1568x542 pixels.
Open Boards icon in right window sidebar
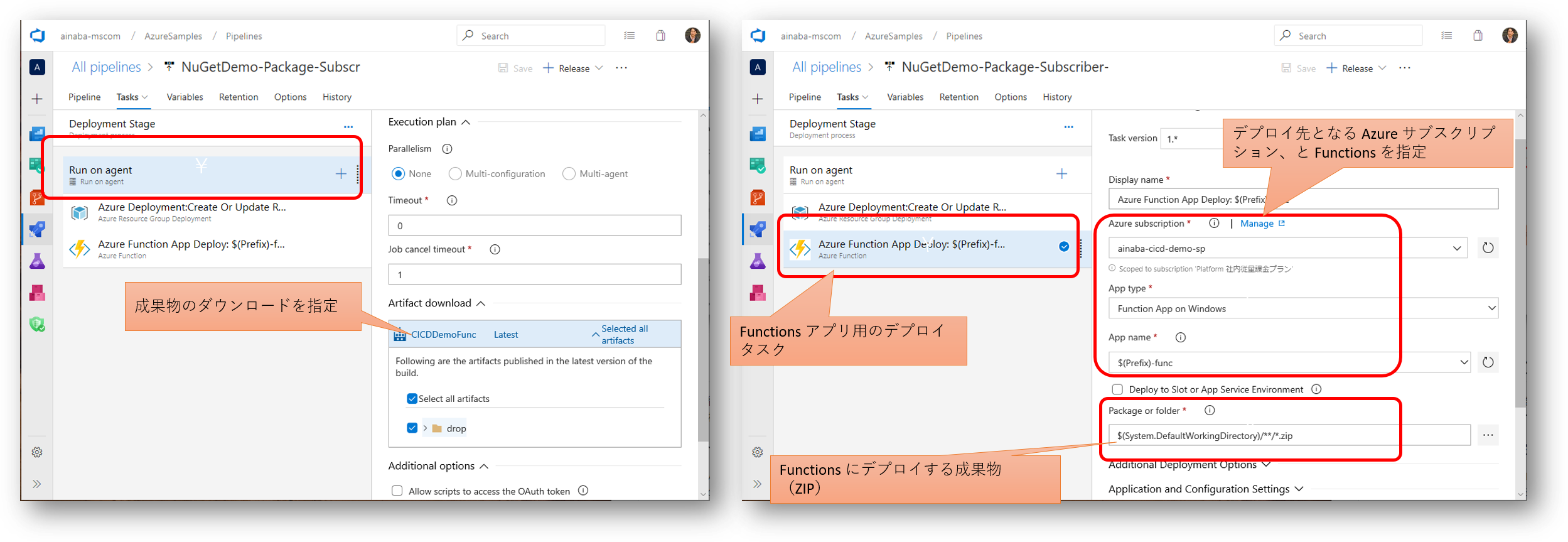point(758,166)
